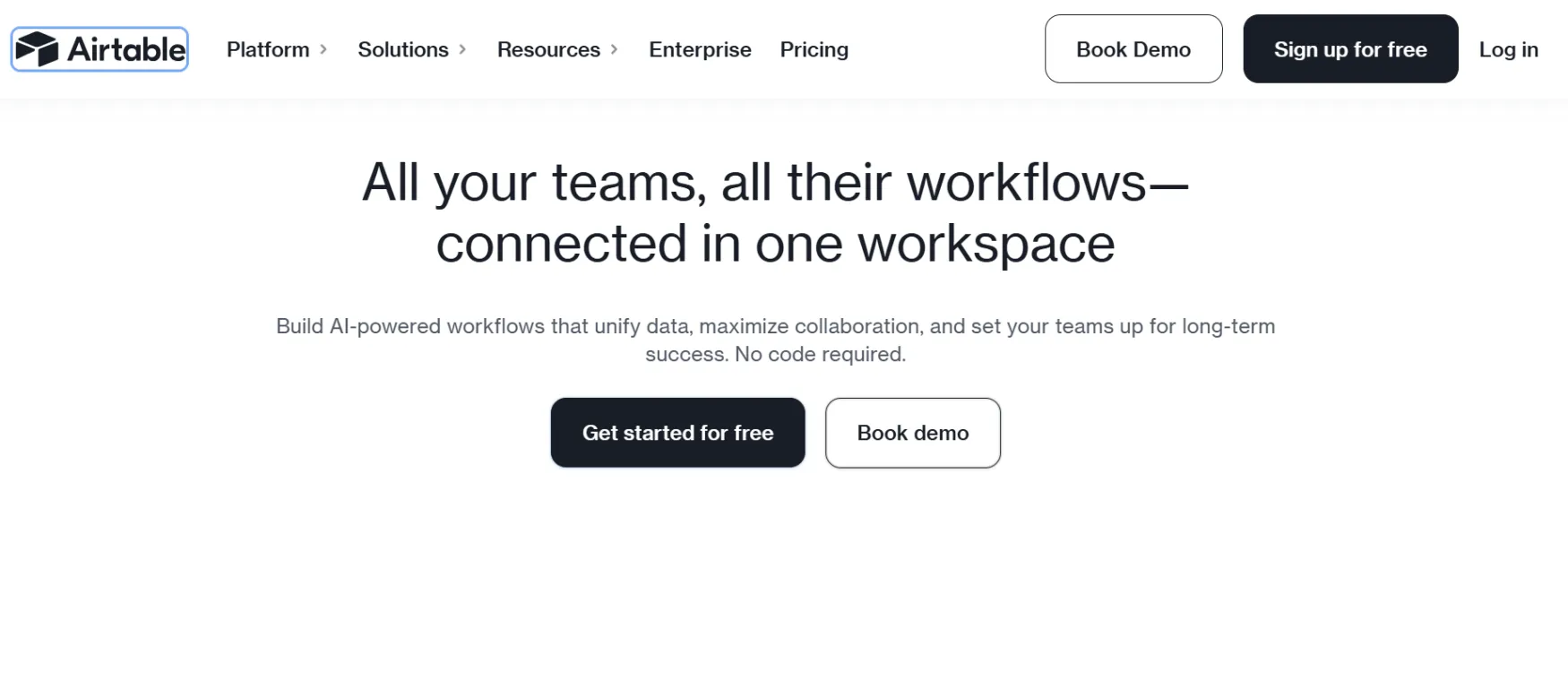The height and width of the screenshot is (698, 1568).
Task: Click the chevron next to Solutions
Action: (x=463, y=49)
